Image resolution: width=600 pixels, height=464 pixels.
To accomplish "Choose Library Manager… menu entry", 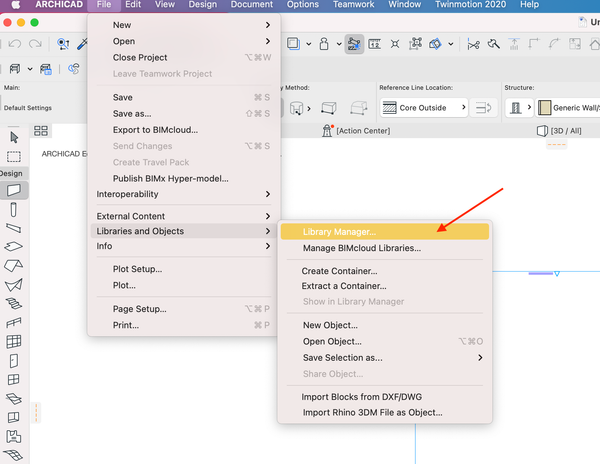I will point(385,232).
